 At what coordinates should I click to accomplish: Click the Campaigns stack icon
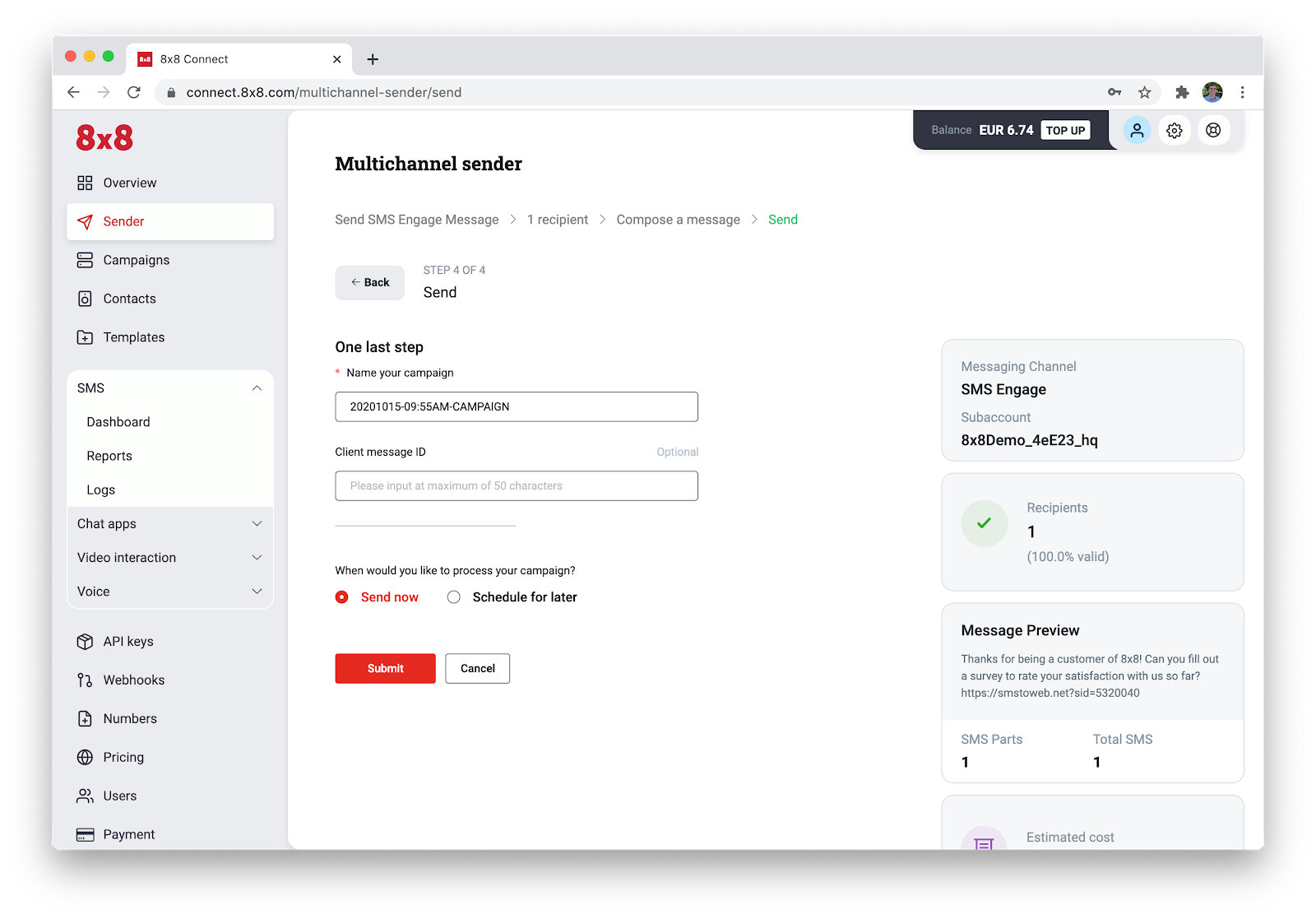coord(85,260)
